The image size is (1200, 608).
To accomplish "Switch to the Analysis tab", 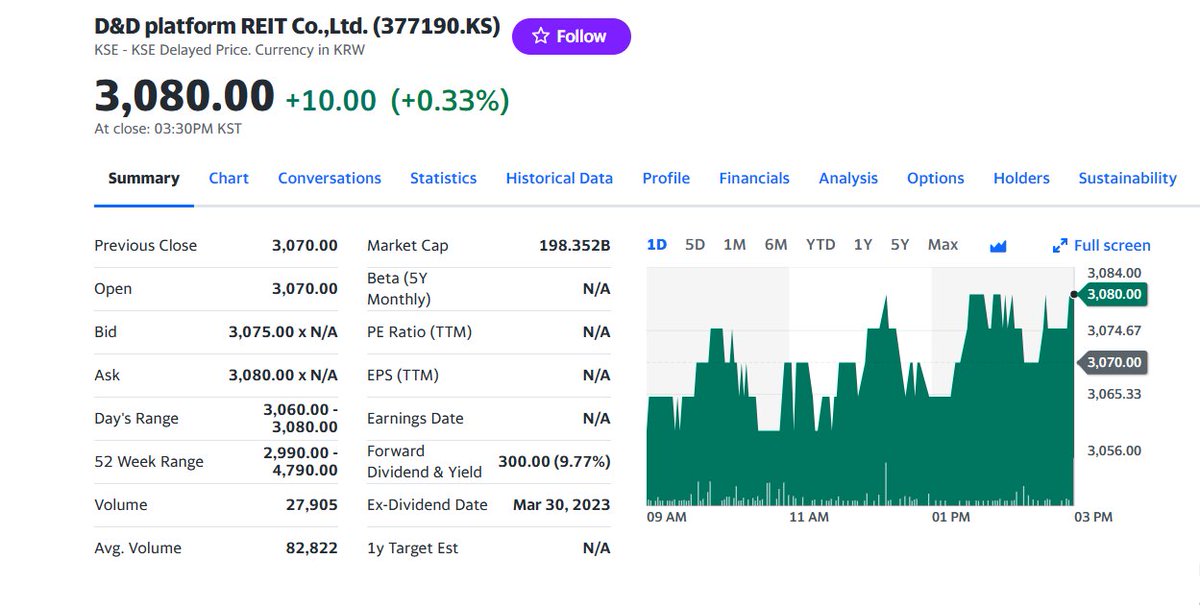I will (848, 178).
